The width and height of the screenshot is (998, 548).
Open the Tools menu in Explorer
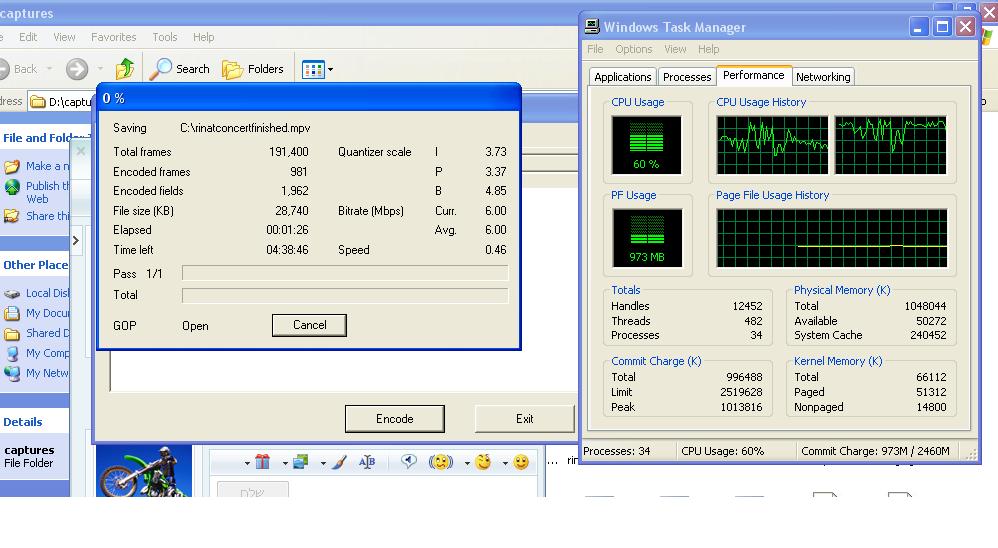[x=165, y=37]
